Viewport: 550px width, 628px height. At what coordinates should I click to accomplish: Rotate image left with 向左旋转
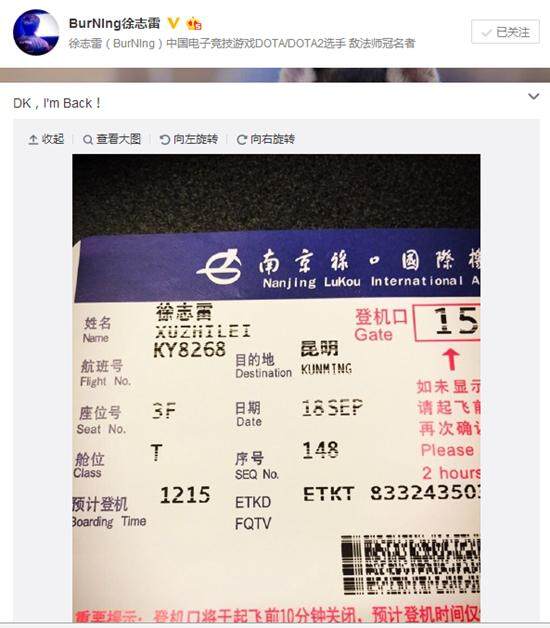pyautogui.click(x=189, y=139)
